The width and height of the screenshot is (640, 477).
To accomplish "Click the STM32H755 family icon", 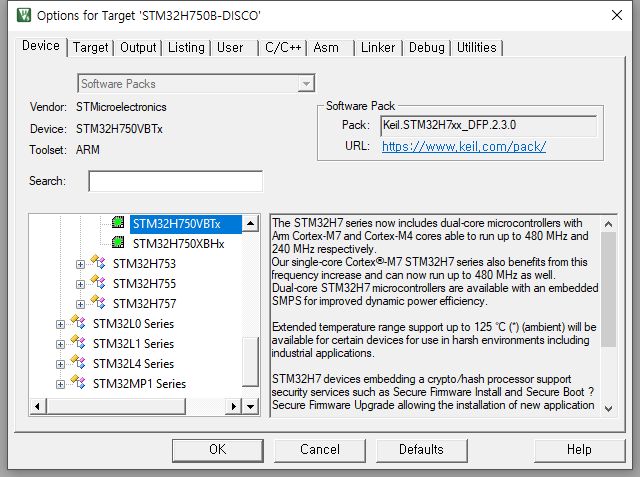I will tap(98, 282).
